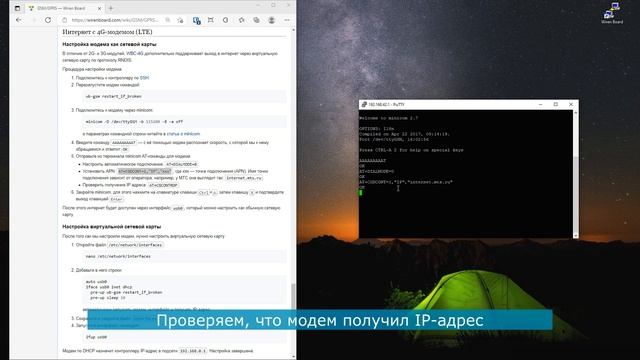Open Collections in Edge toolbar
Screen dimensions: 640x360
click(x=256, y=20)
